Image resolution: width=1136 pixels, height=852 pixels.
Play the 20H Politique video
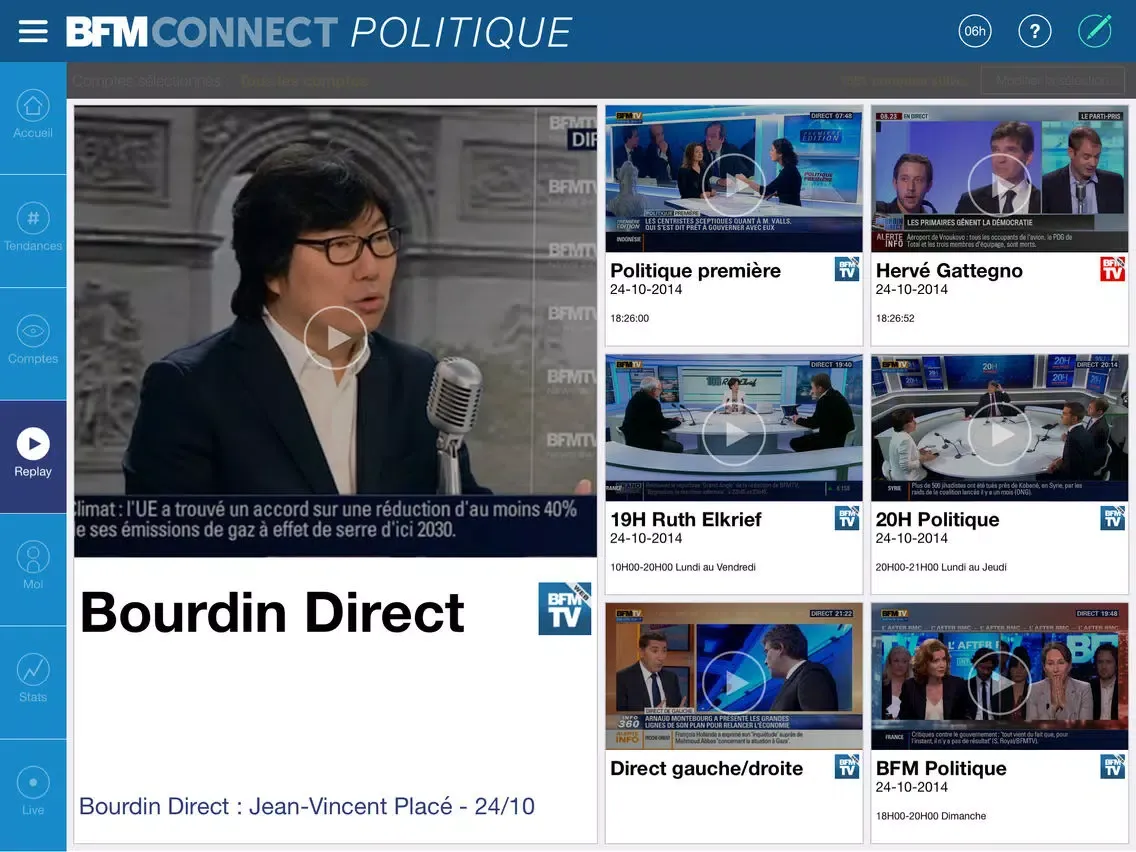999,433
